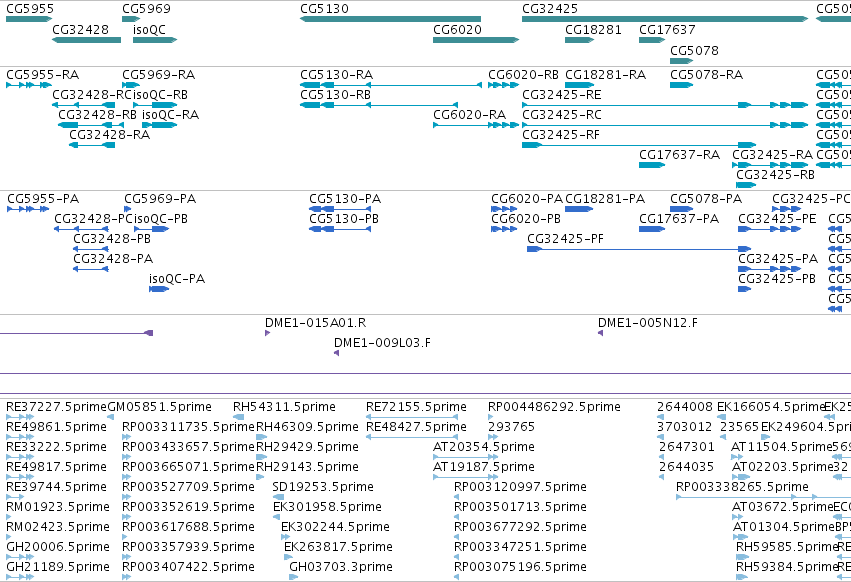Select protein CG32425-PF label
Screen dimensions: 851x582
tap(566, 239)
